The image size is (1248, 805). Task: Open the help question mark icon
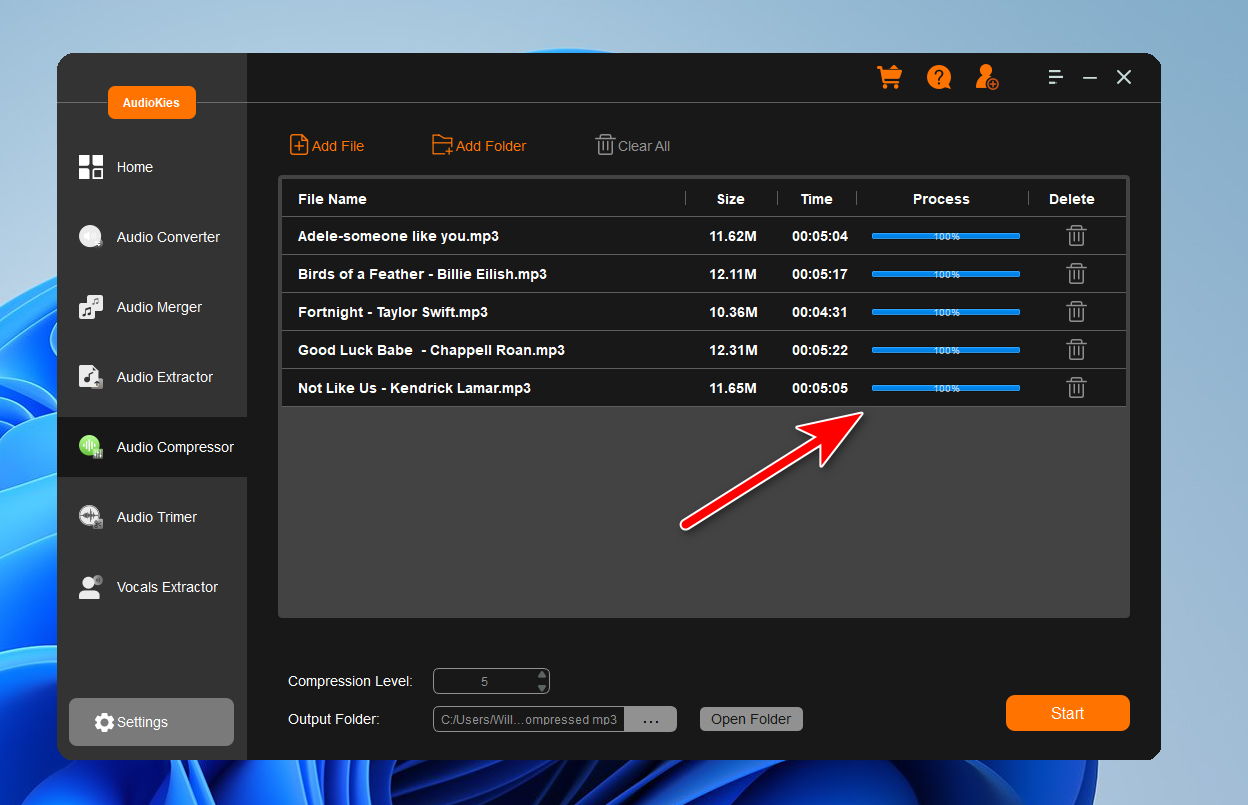coord(939,77)
